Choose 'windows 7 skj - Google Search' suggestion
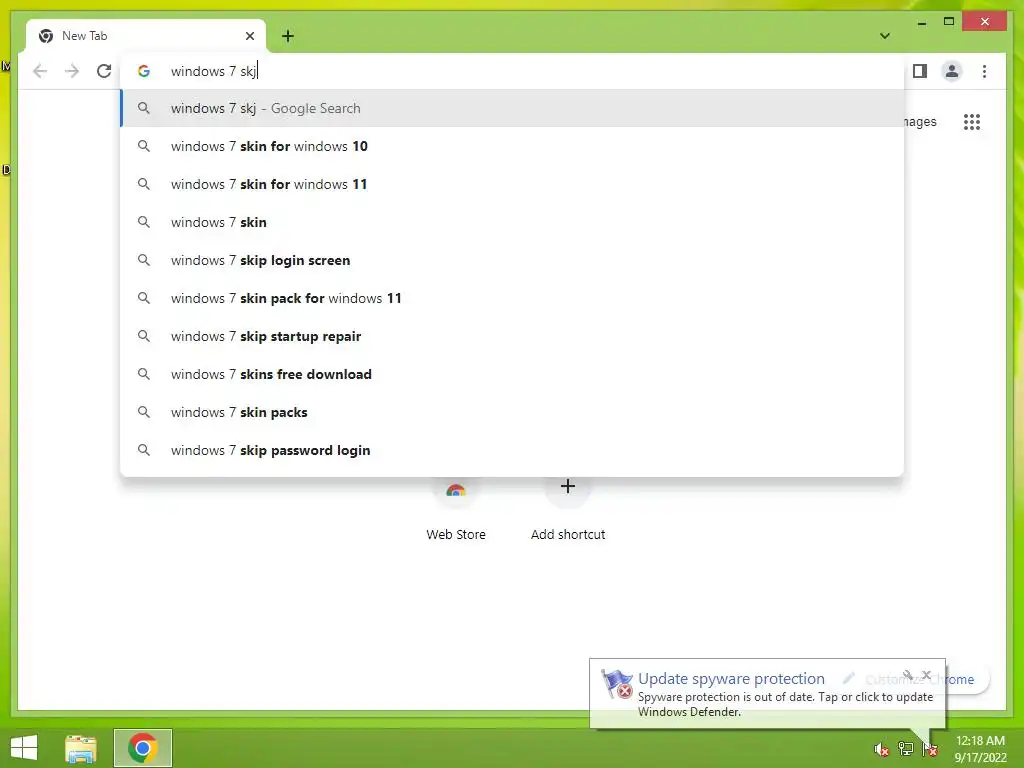Screen dimensions: 1024x768 tap(512, 108)
